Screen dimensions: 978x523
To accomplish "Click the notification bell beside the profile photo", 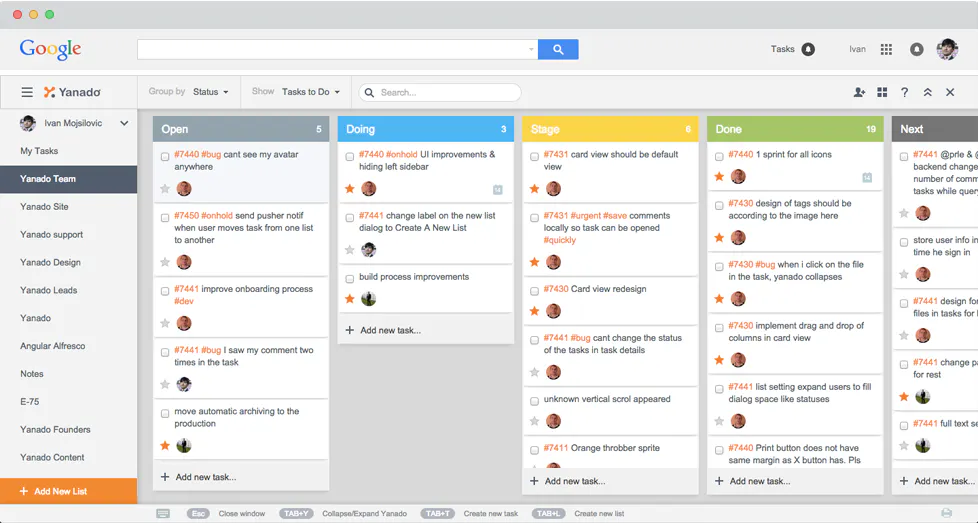I will point(916,49).
